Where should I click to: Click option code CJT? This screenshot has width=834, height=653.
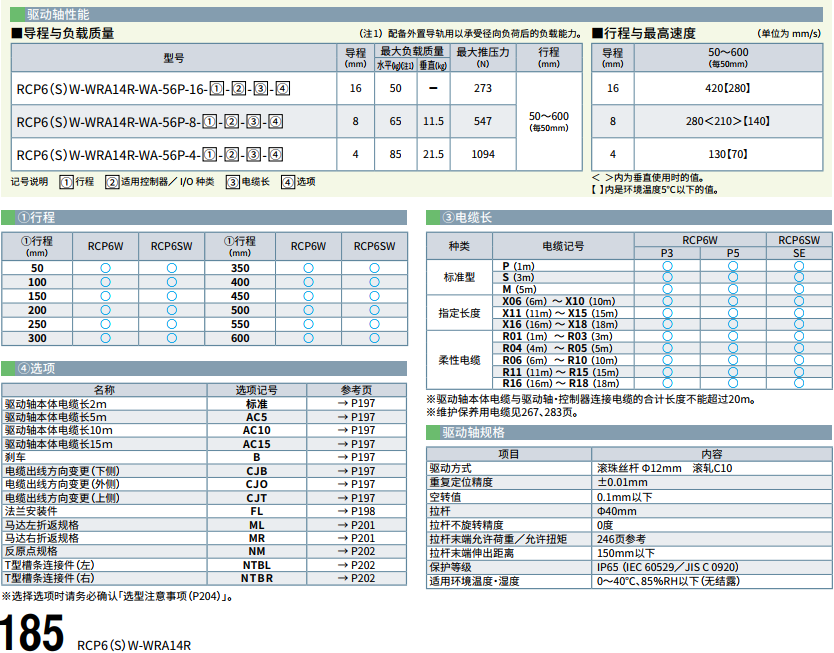click(256, 498)
